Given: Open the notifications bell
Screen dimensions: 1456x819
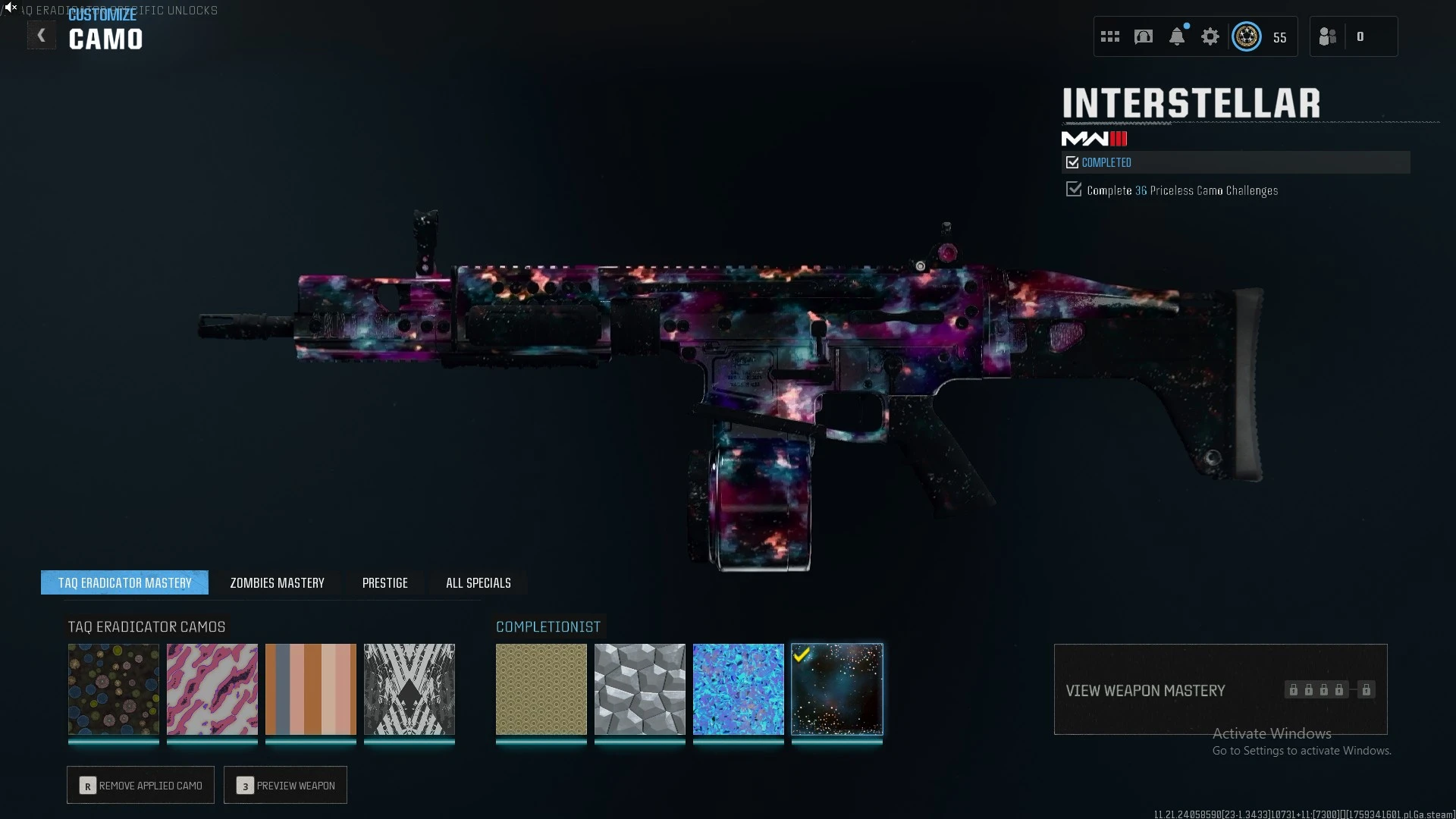Looking at the screenshot, I should coord(1176,36).
